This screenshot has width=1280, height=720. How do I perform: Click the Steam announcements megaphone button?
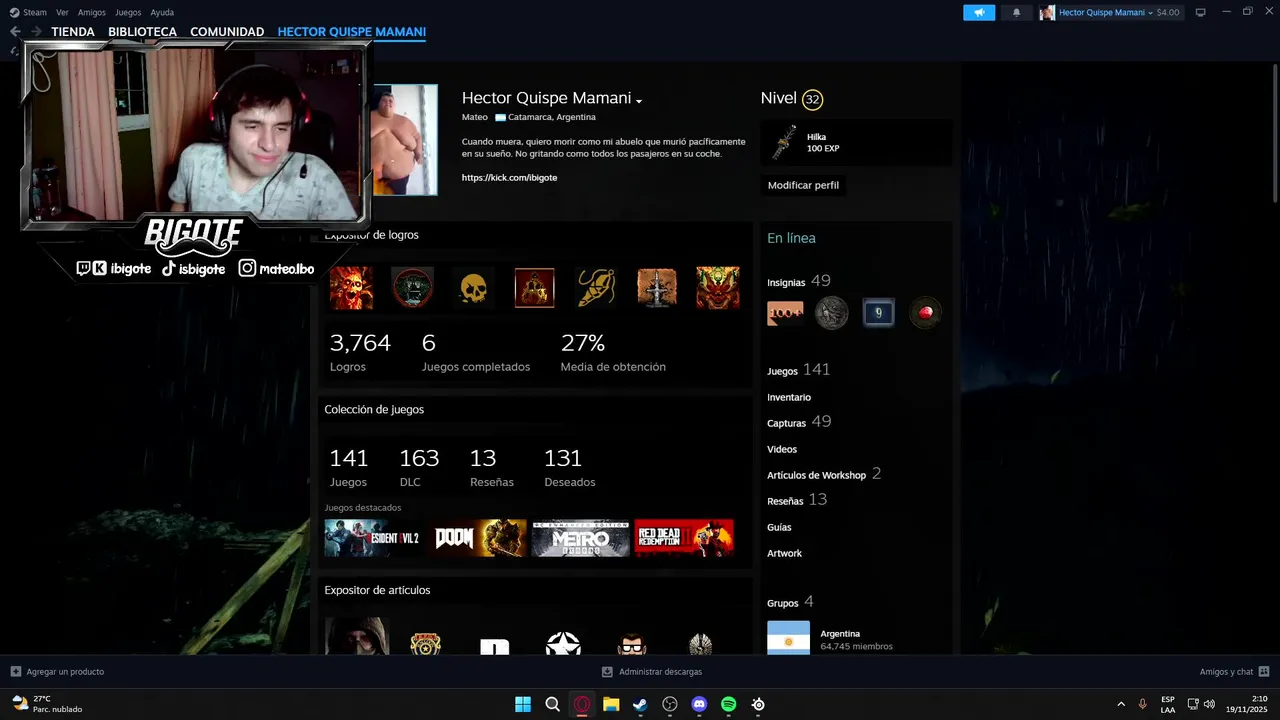[979, 12]
